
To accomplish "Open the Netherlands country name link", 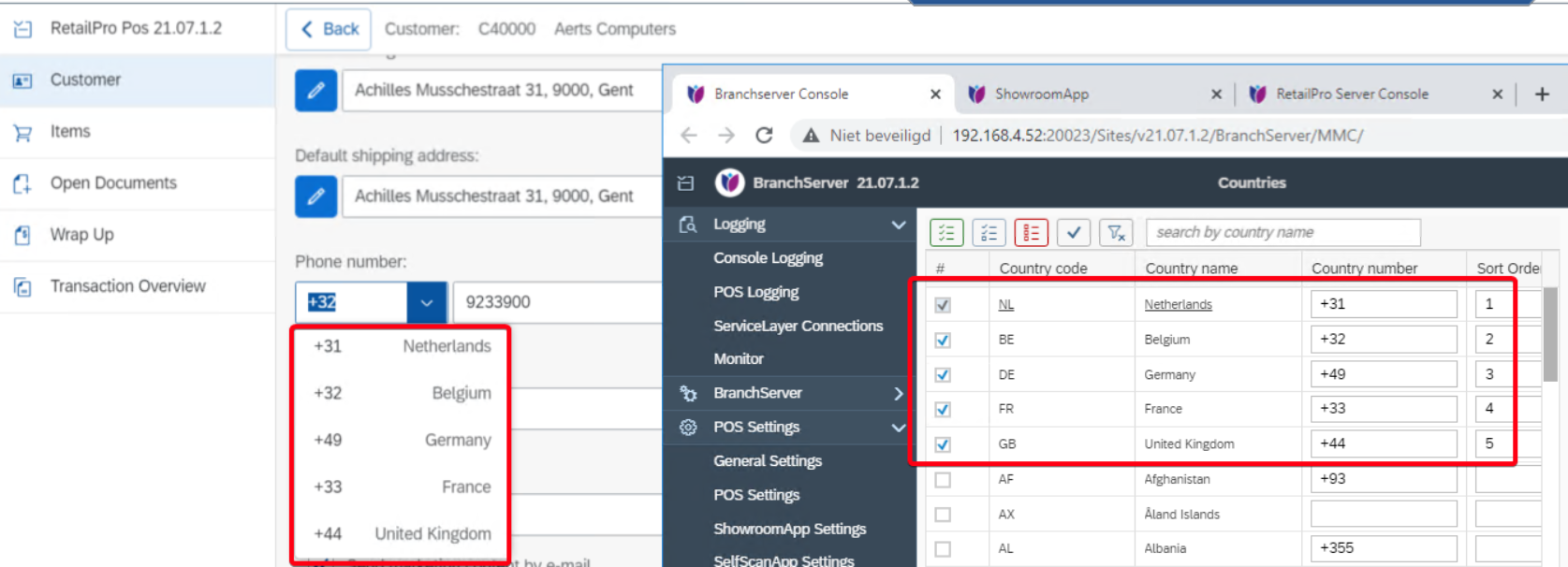I will point(1178,305).
